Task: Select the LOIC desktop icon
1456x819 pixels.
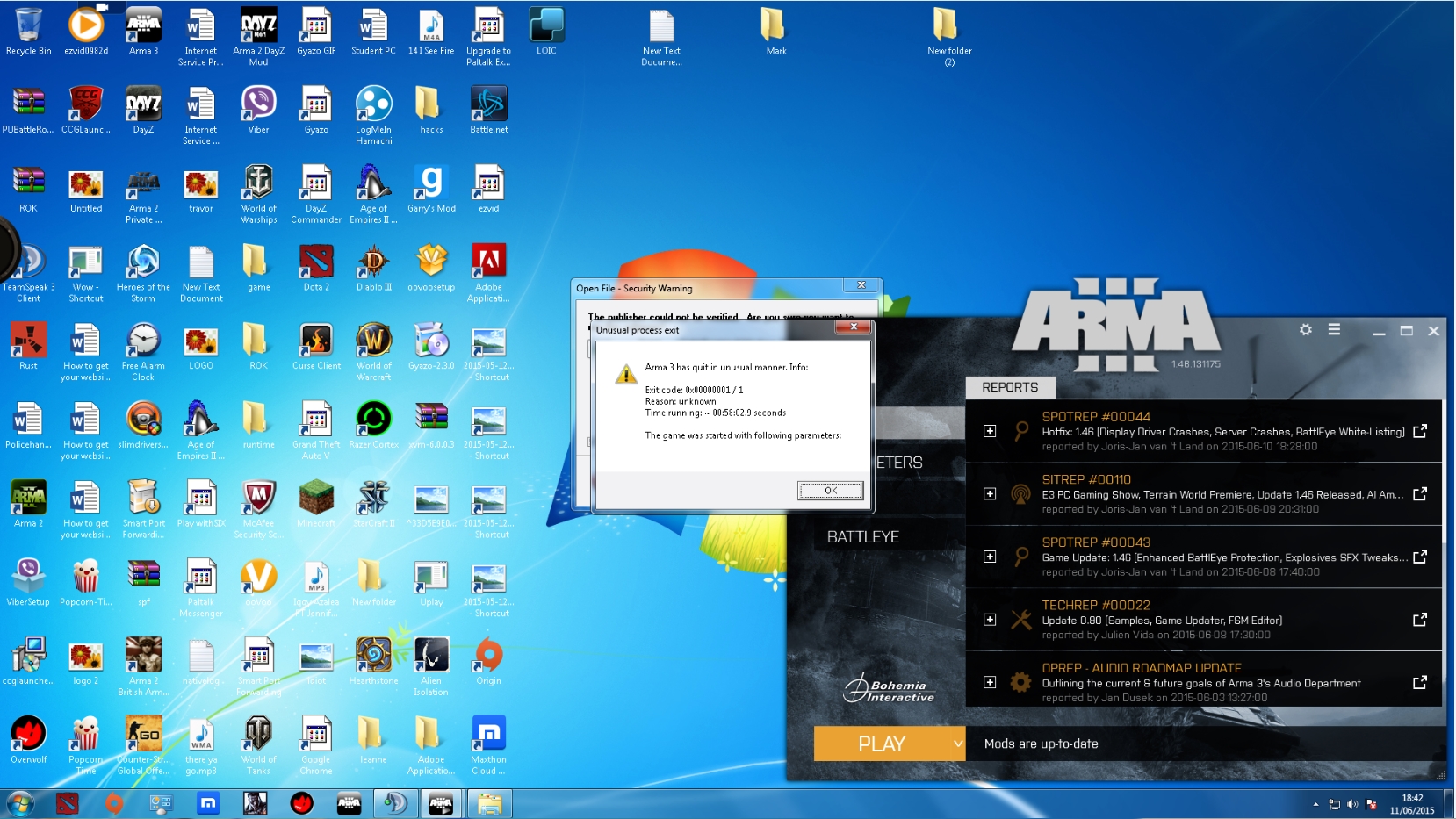Action: [x=546, y=32]
